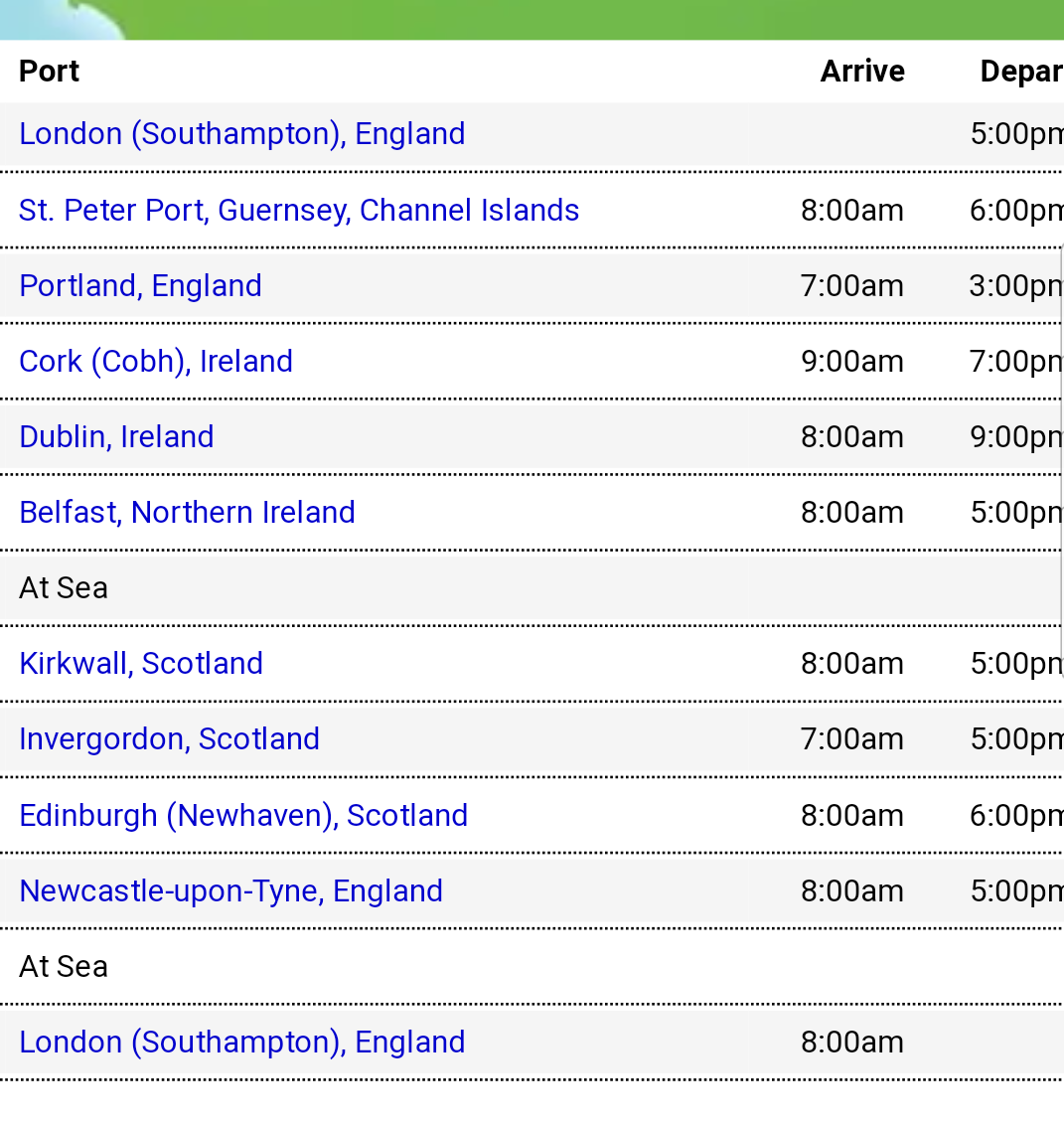Select the Dublin, Ireland port link
Viewport: 1064px width, 1127px height.
click(116, 437)
